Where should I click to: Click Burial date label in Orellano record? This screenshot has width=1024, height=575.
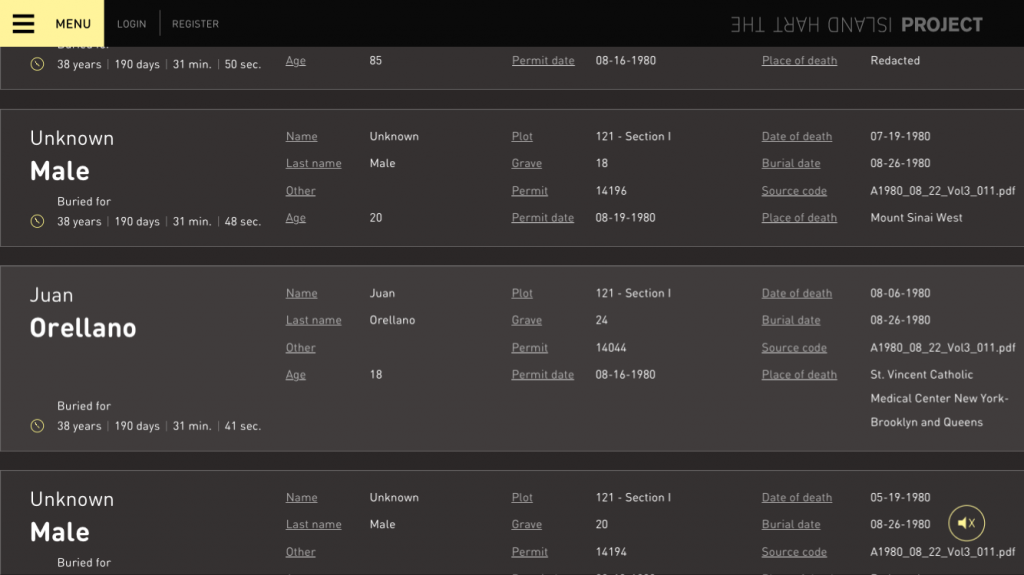point(790,321)
